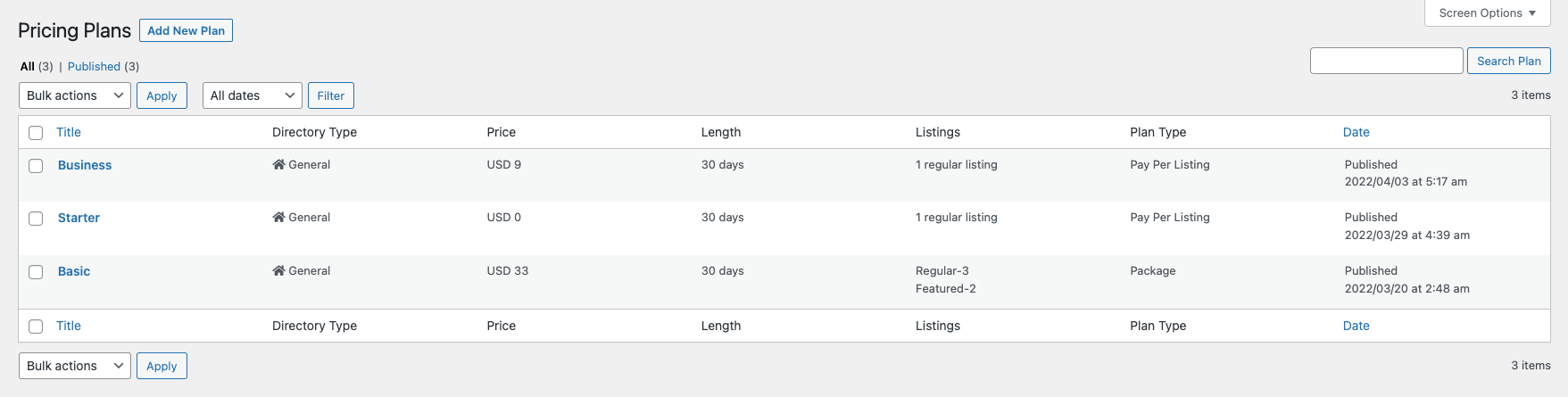The width and height of the screenshot is (1568, 397).
Task: Click the home icon in Business row
Action: [x=278, y=165]
